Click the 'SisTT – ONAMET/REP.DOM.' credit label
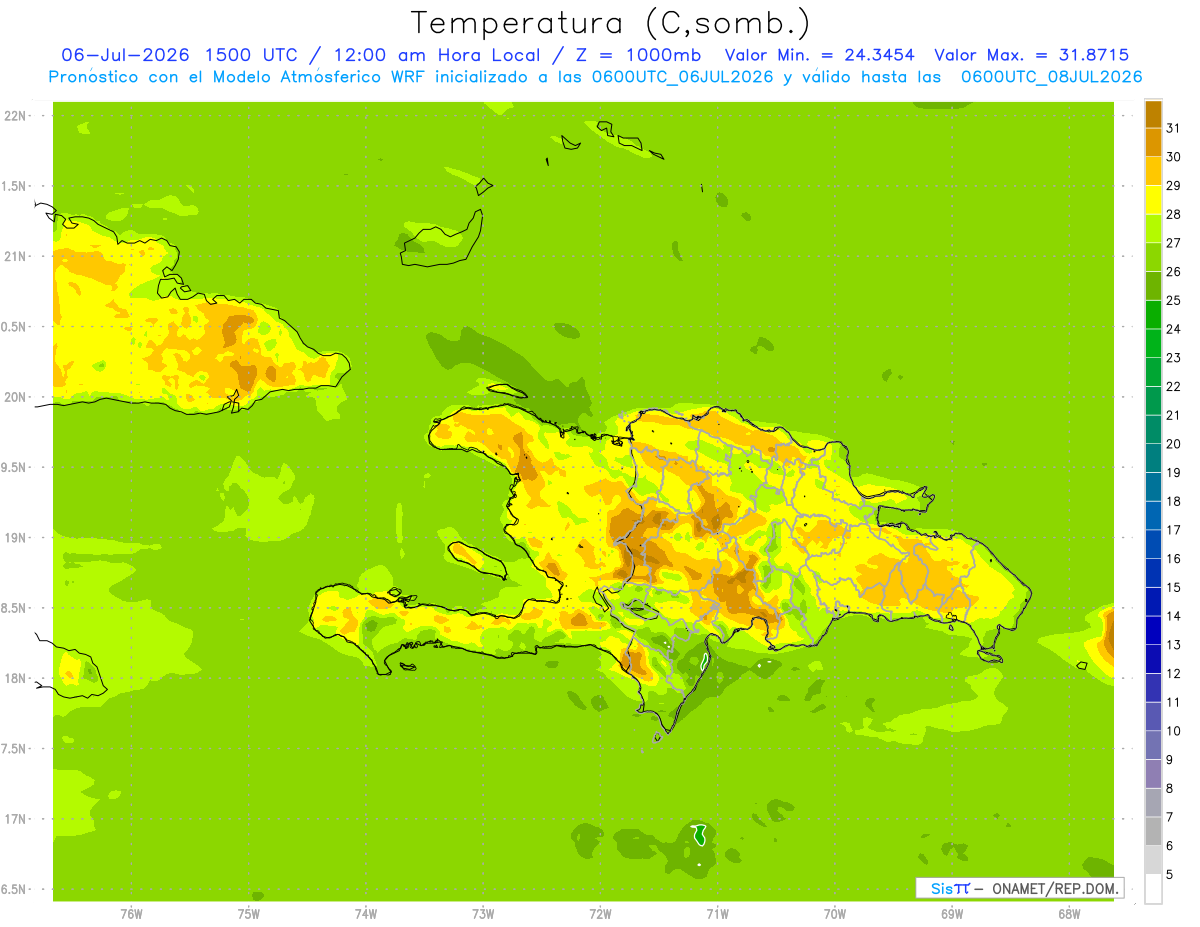 1020,888
